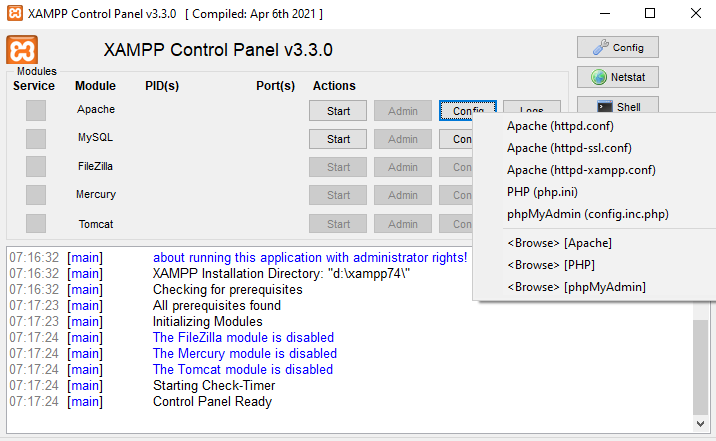716x441 pixels.
Task: Click log line 'Checking for prerequisites'
Action: pos(227,289)
